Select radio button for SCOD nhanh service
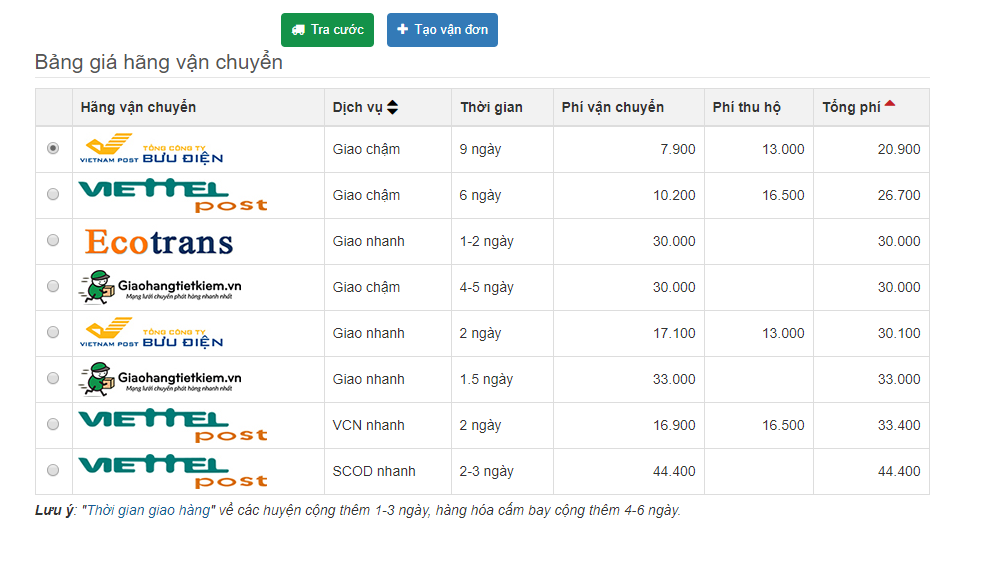Screen dimensions: 982x587 [x=53, y=470]
